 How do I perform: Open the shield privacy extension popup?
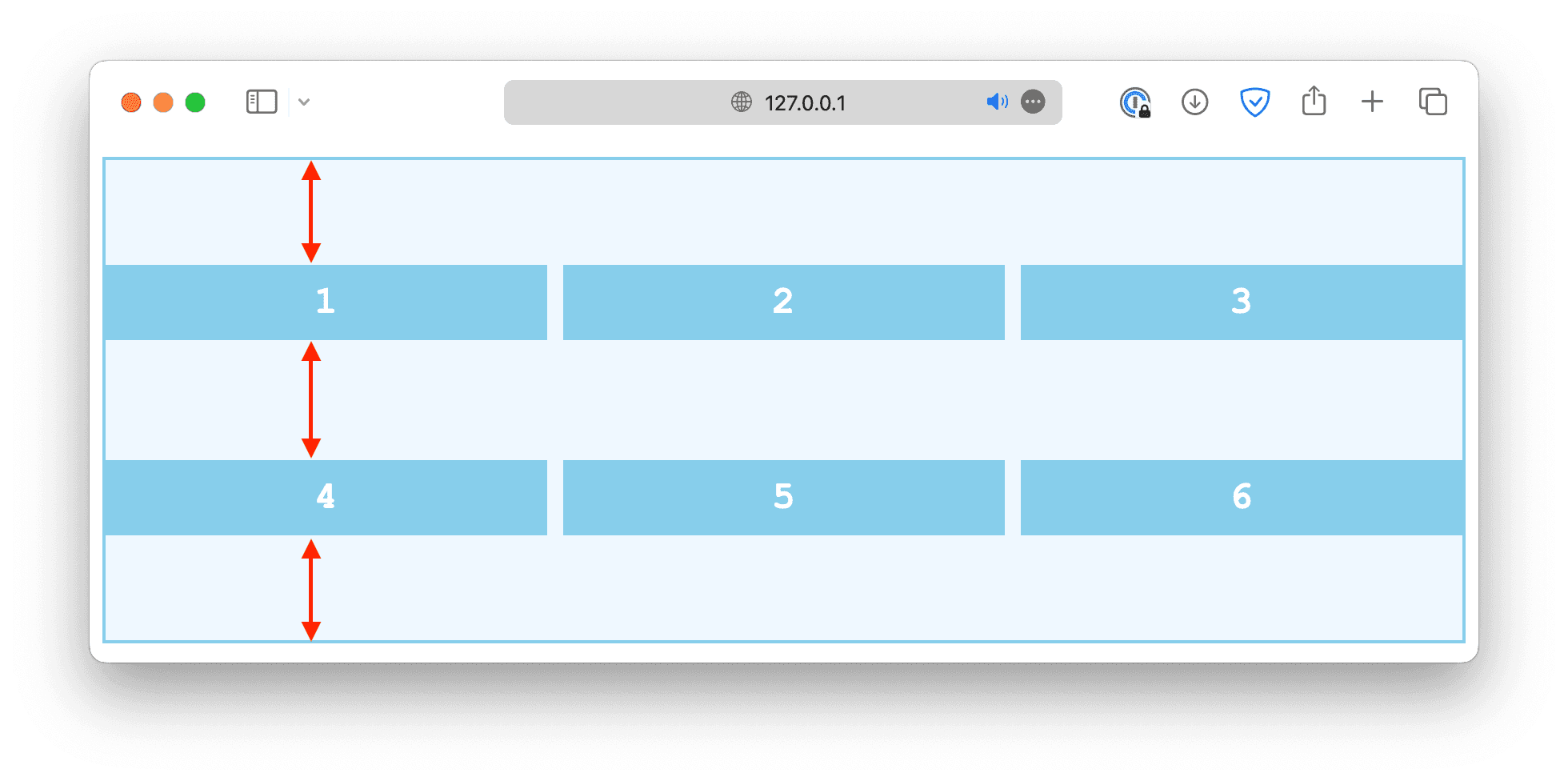[x=1254, y=102]
